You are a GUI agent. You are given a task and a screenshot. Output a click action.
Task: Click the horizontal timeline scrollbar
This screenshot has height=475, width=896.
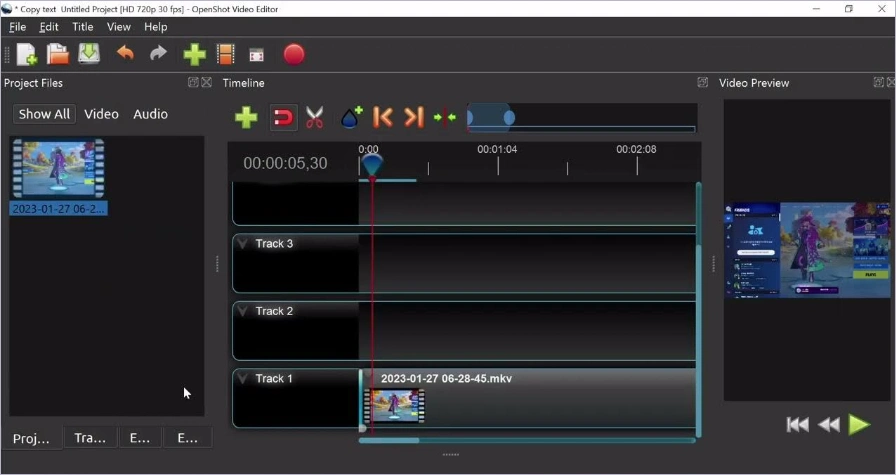pos(389,440)
